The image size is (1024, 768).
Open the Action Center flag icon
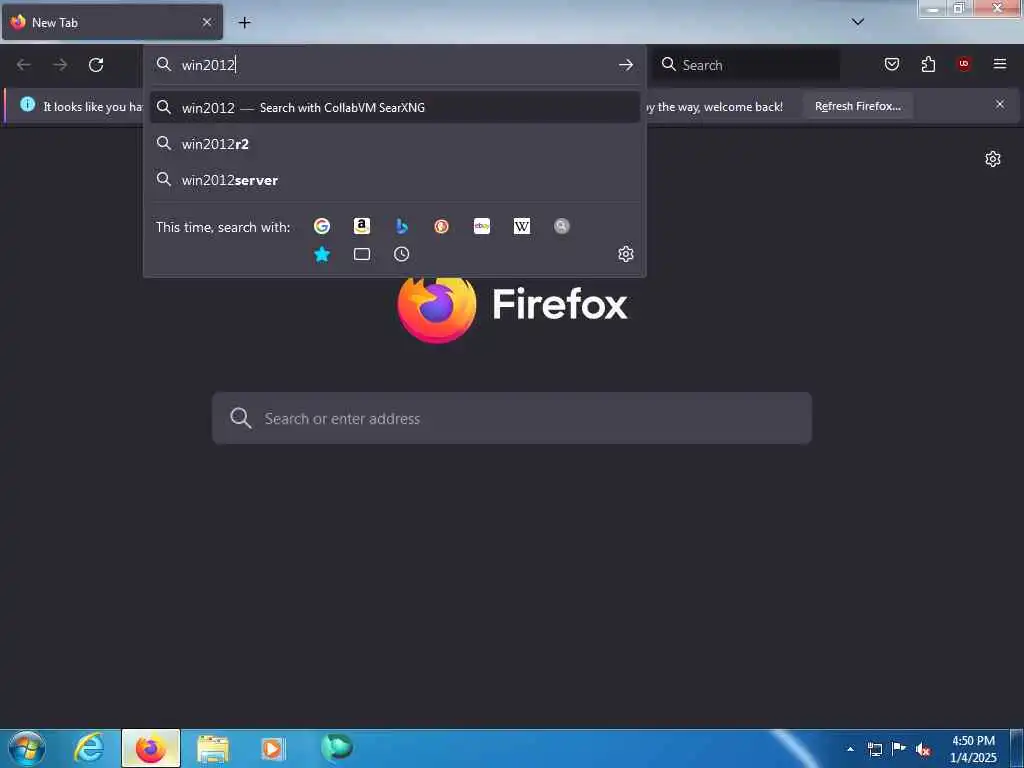point(899,749)
